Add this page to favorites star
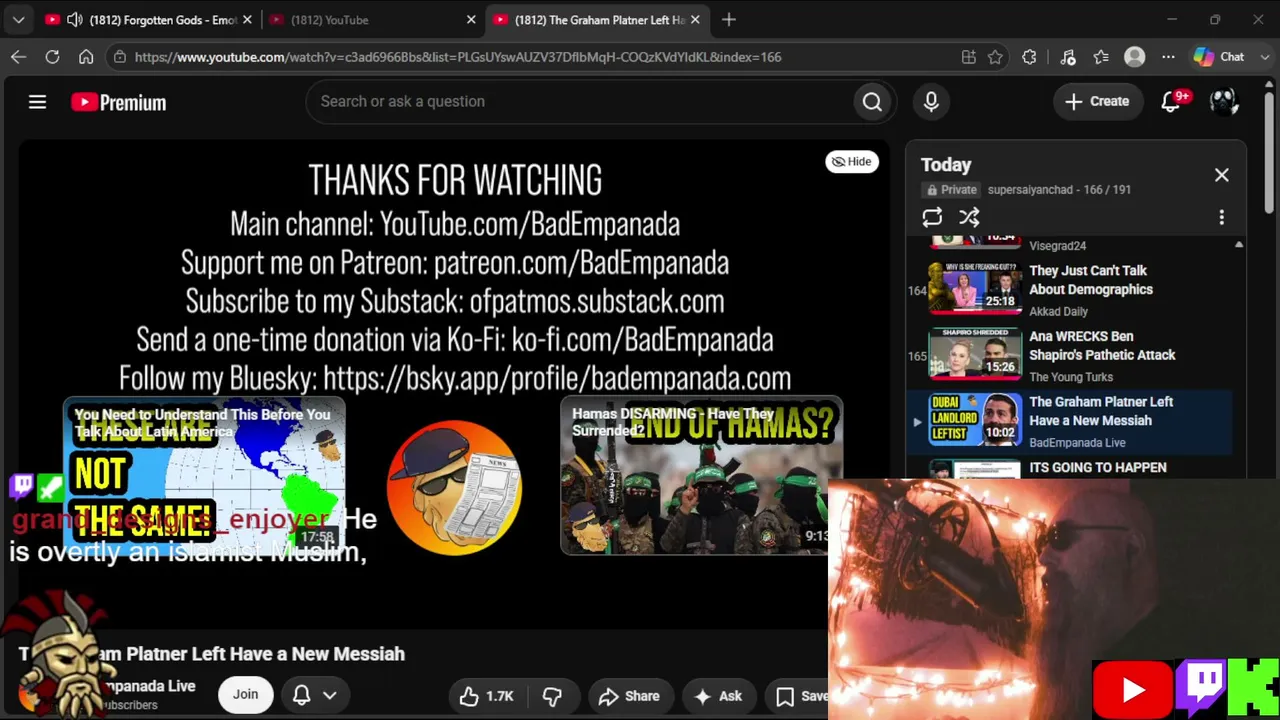This screenshot has height=720, width=1280. (x=995, y=57)
